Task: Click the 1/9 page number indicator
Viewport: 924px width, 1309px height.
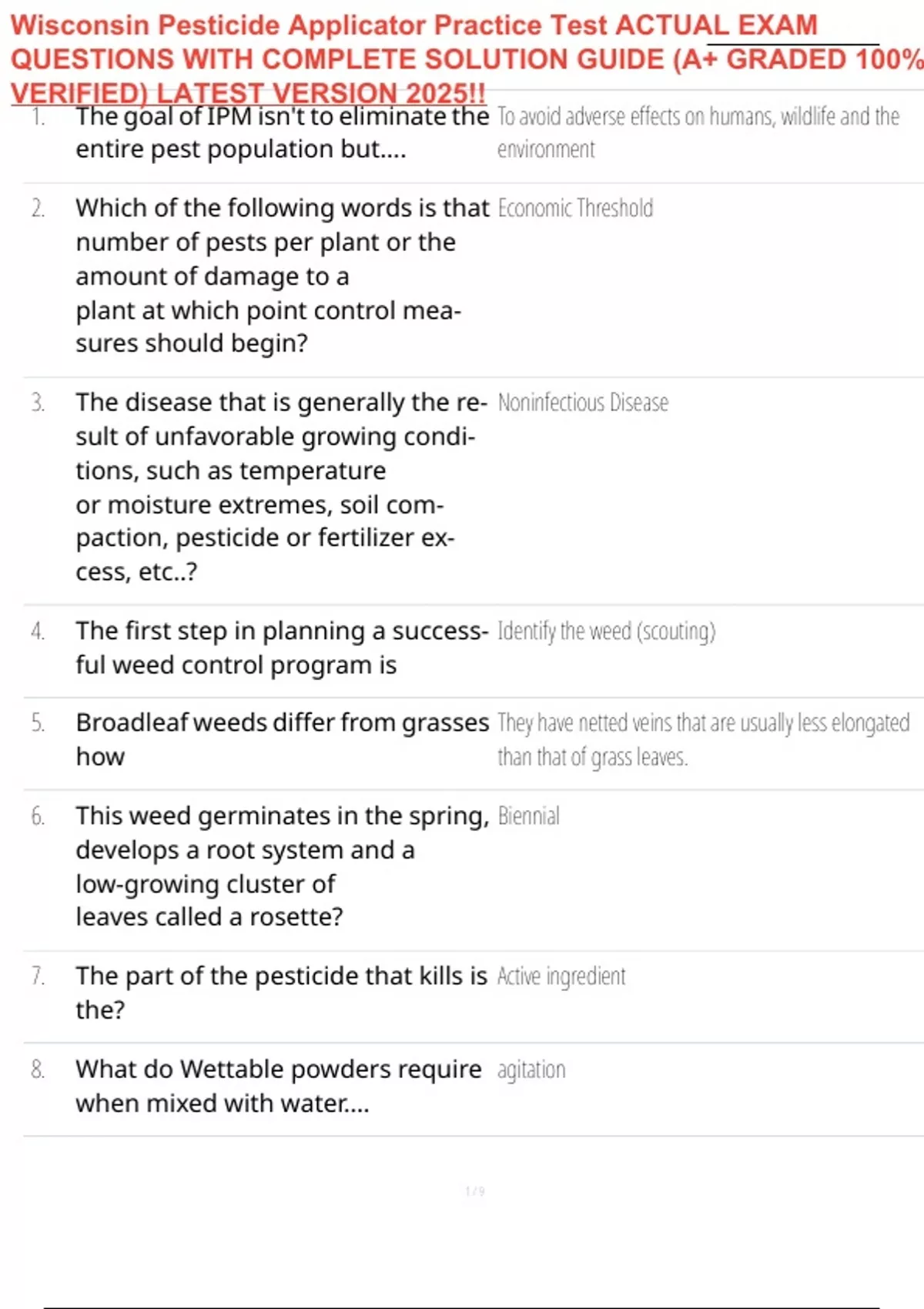Action: 475,1191
